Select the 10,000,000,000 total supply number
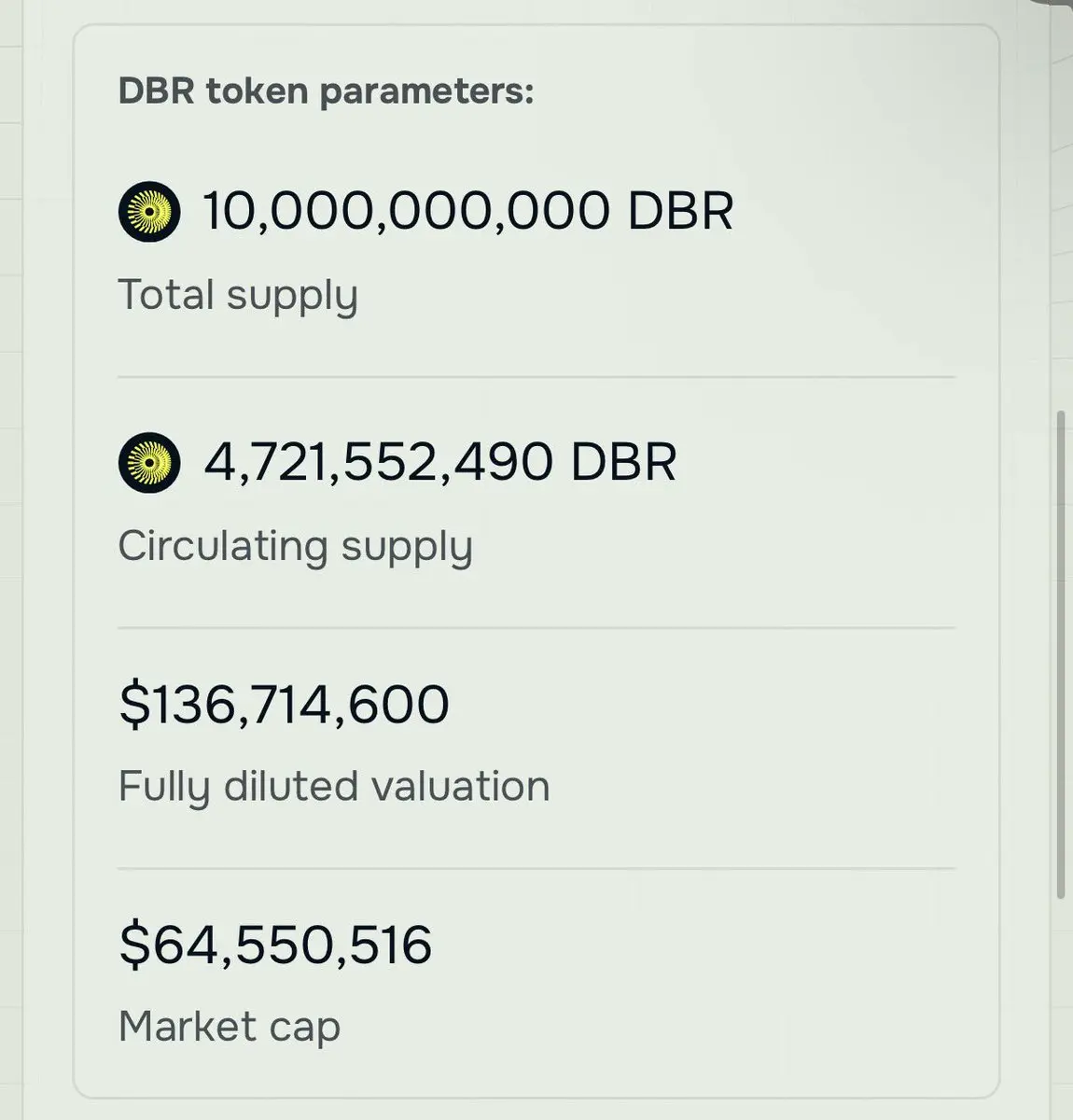The width and height of the screenshot is (1073, 1120). pos(406,211)
